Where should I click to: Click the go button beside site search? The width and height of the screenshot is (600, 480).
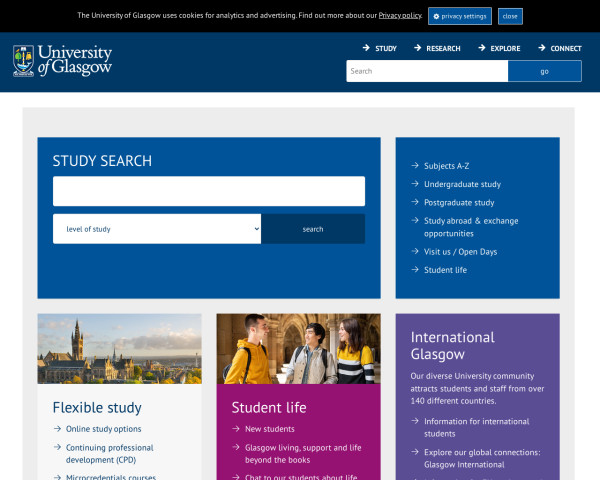545,71
